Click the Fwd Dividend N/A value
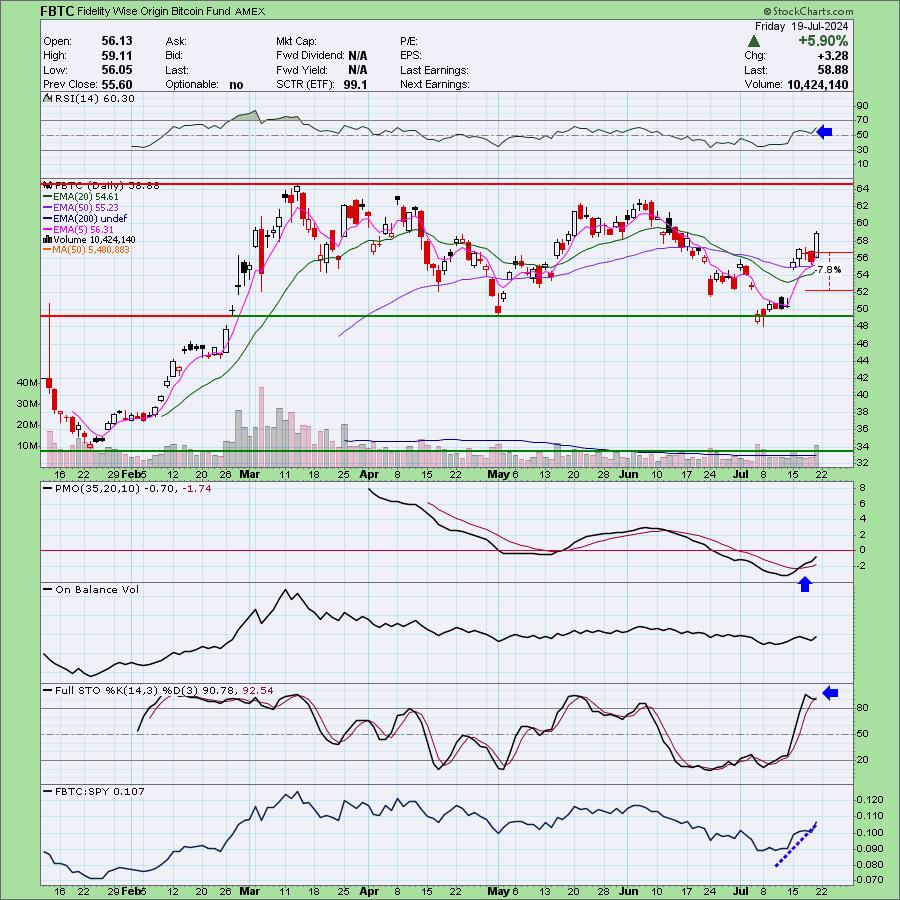Image resolution: width=900 pixels, height=900 pixels. pyautogui.click(x=358, y=56)
